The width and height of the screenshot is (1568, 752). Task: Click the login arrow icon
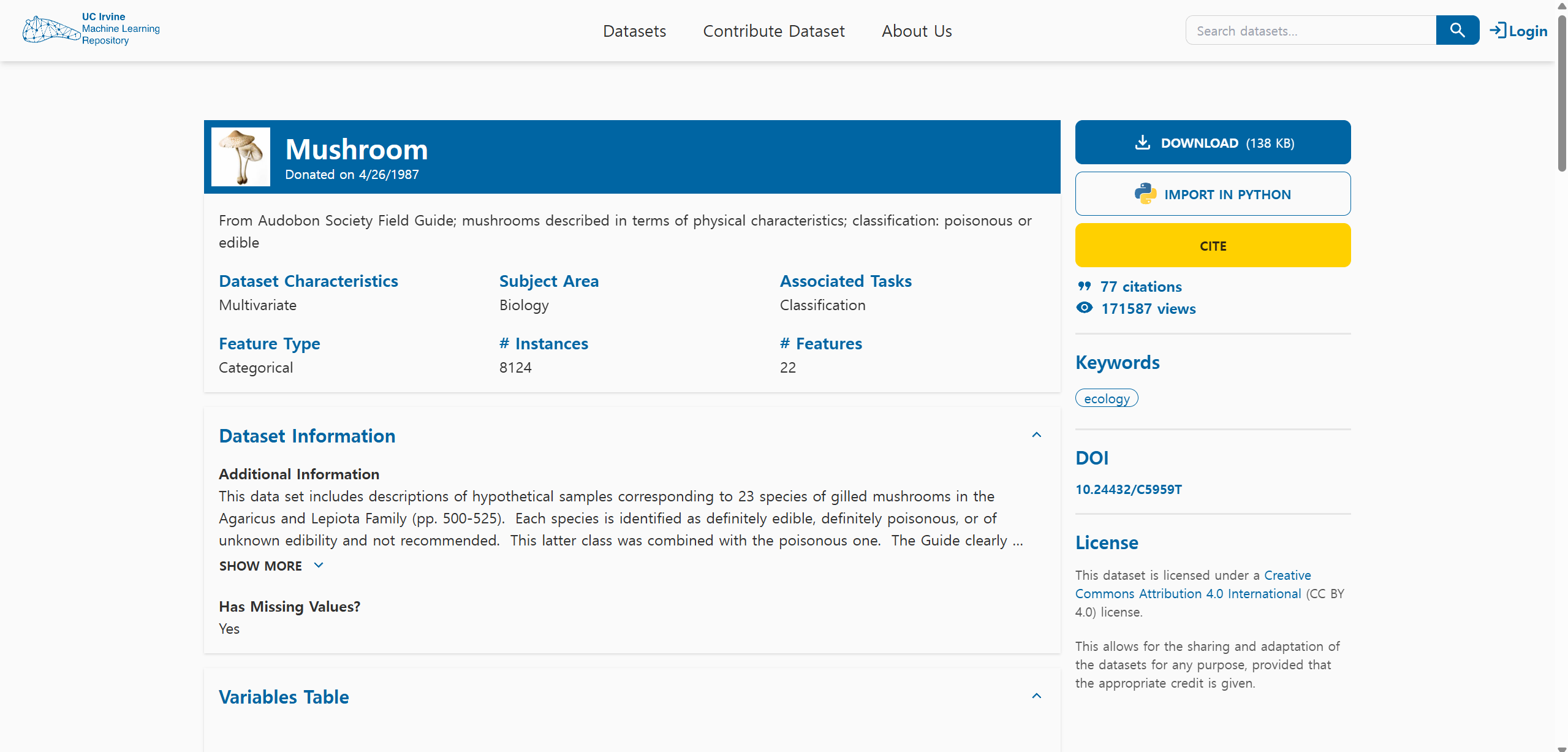point(1498,30)
